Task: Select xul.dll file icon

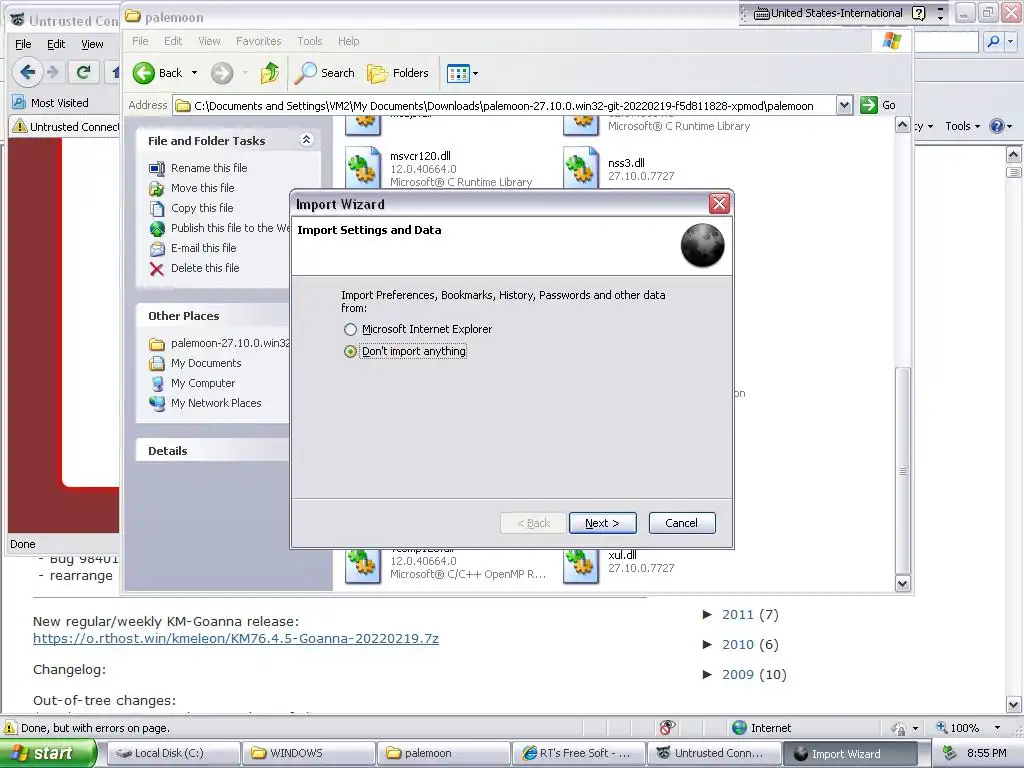Action: [581, 564]
